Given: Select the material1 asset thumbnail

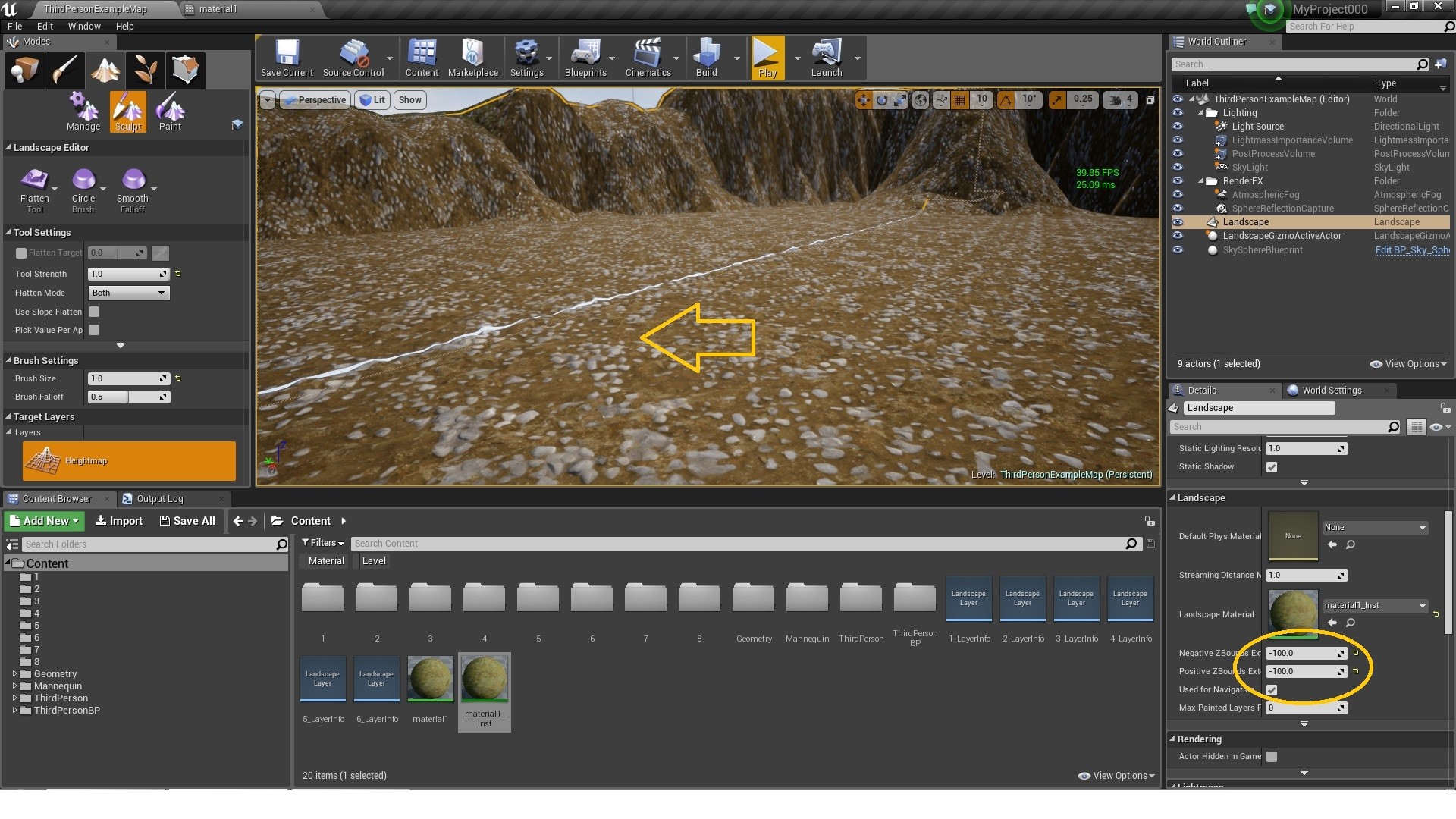Looking at the screenshot, I should pyautogui.click(x=430, y=679).
